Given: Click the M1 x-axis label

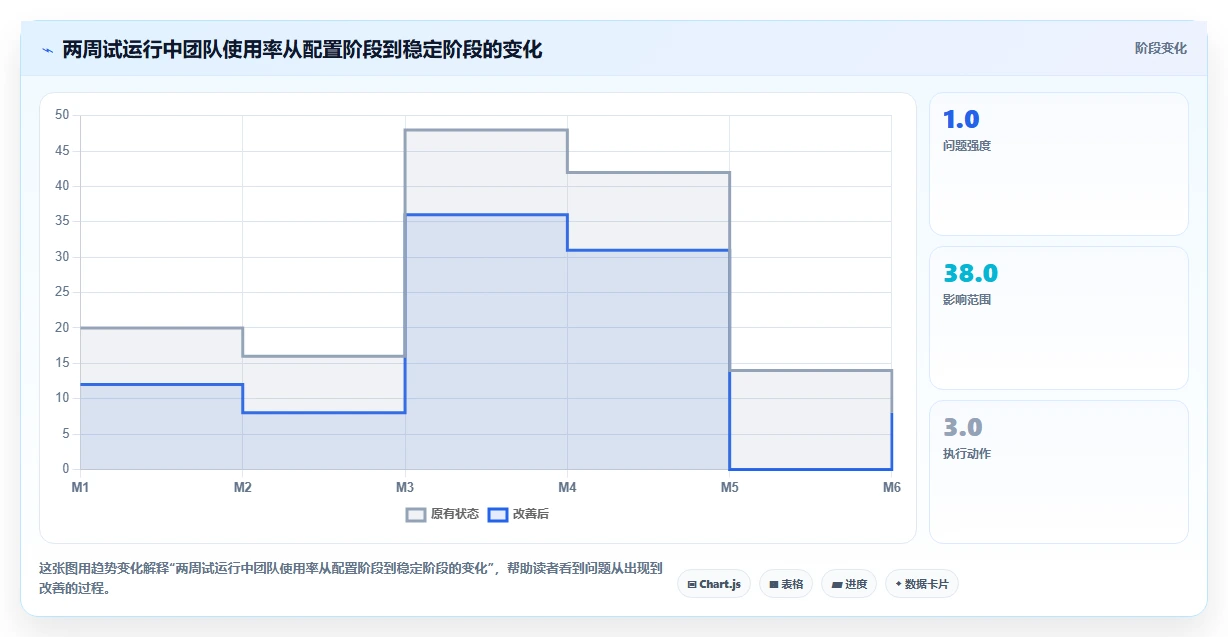Looking at the screenshot, I should click(80, 487).
